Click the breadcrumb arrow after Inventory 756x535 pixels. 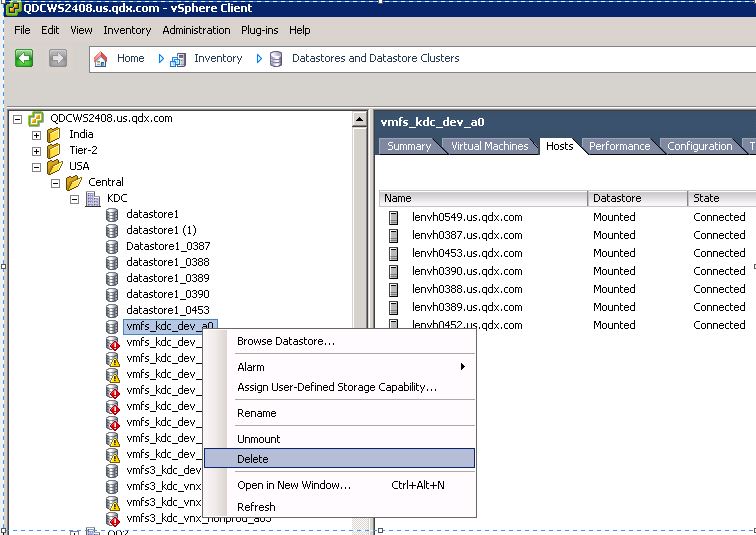(259, 59)
